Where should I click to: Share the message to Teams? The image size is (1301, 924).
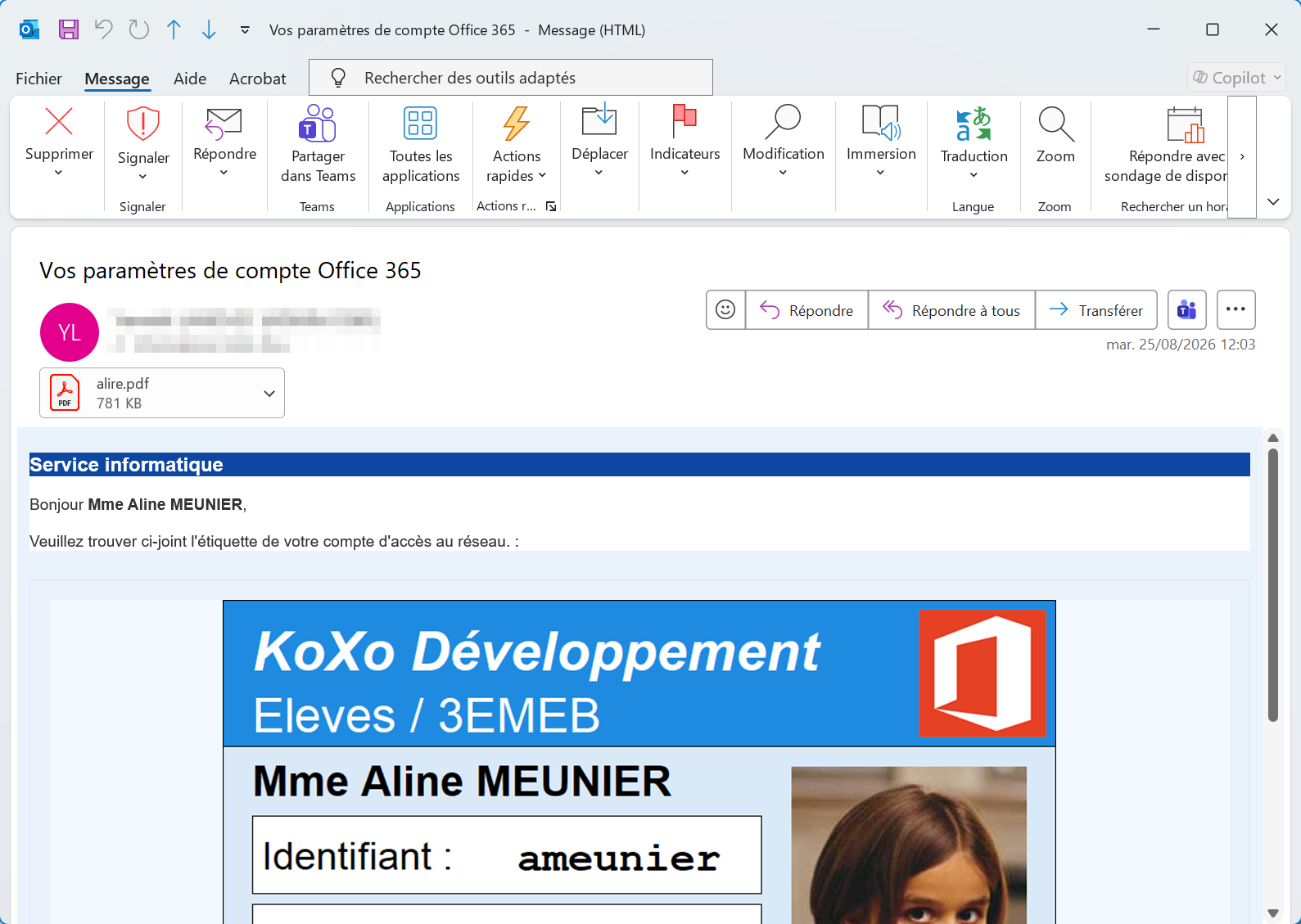point(318,144)
